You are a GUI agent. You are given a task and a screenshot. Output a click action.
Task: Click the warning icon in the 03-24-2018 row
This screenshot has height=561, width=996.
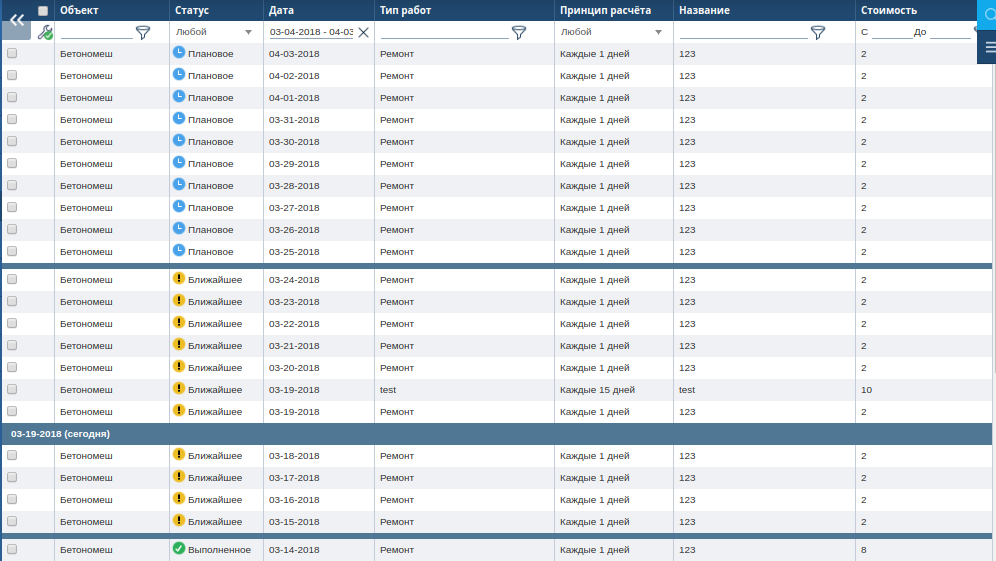point(179,279)
